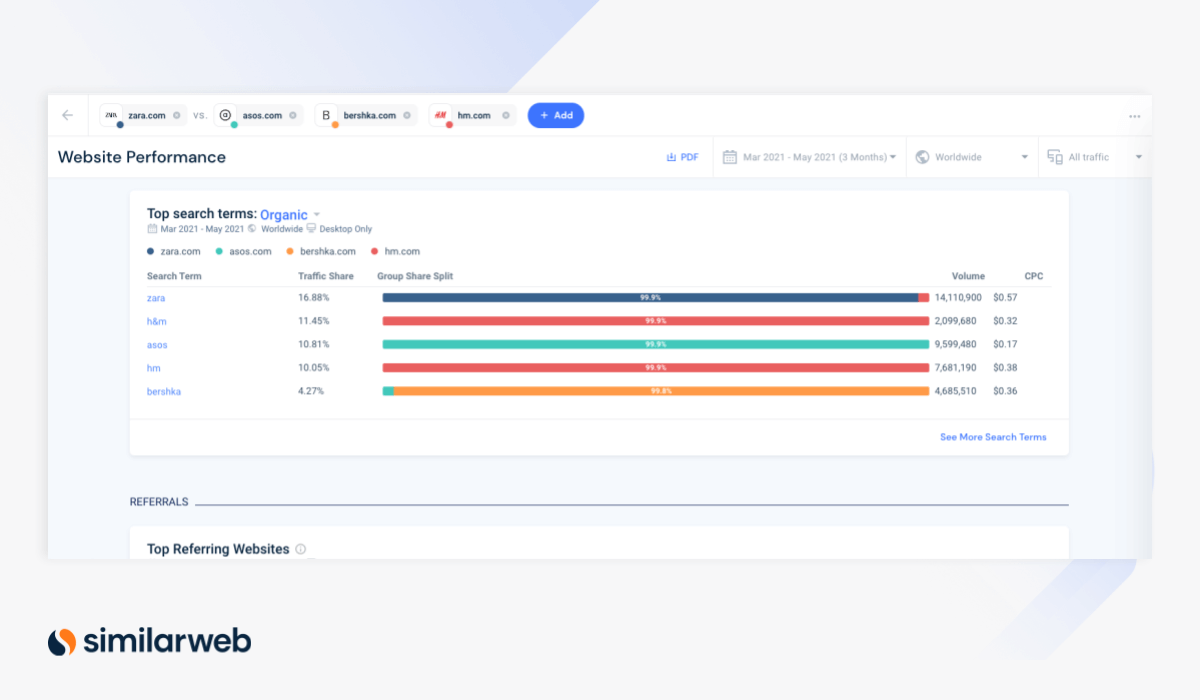
Task: Remove zara.com from the comparison
Action: pyautogui.click(x=177, y=115)
